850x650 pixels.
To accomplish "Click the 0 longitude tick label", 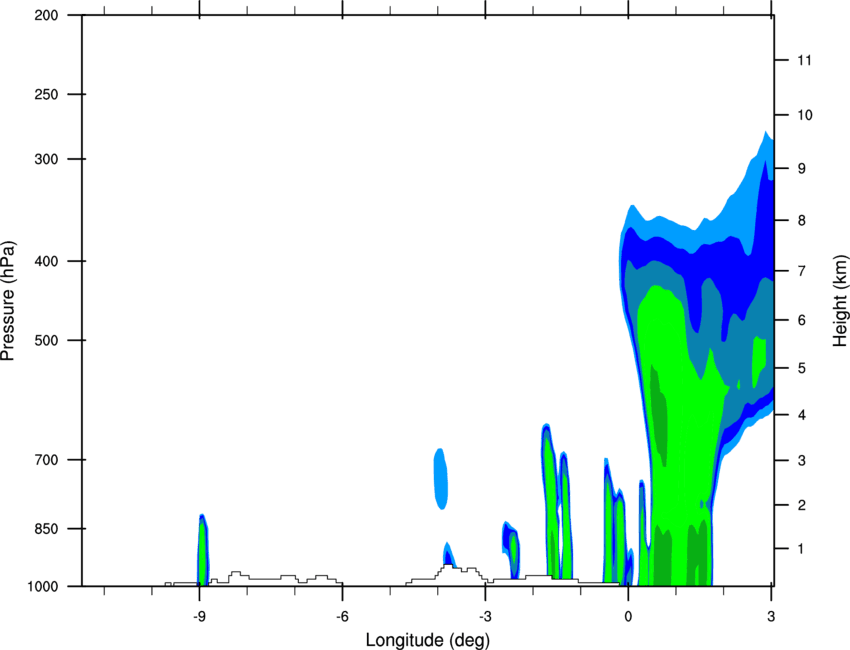I will (628, 617).
